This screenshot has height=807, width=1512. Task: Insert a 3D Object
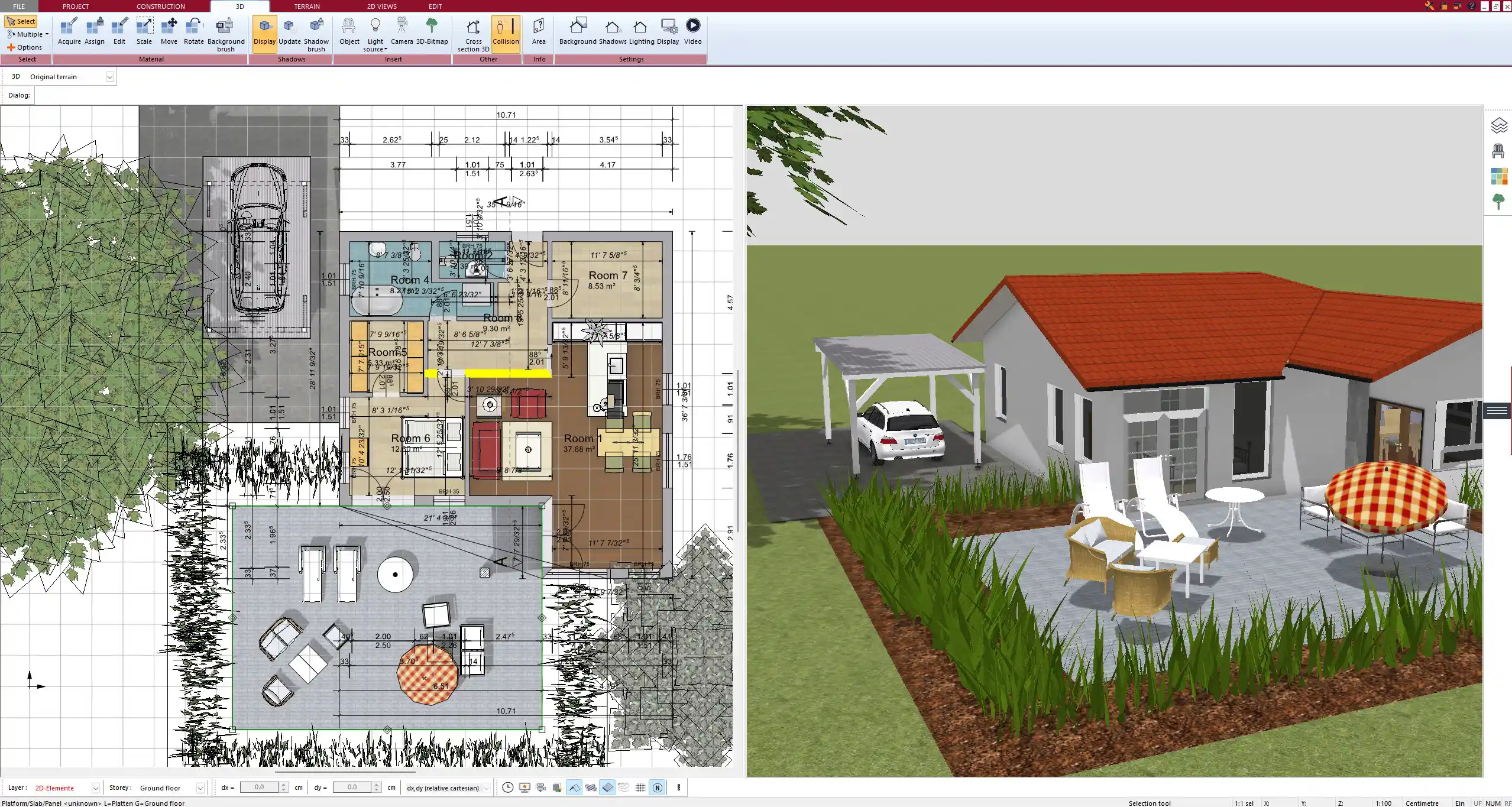click(349, 31)
